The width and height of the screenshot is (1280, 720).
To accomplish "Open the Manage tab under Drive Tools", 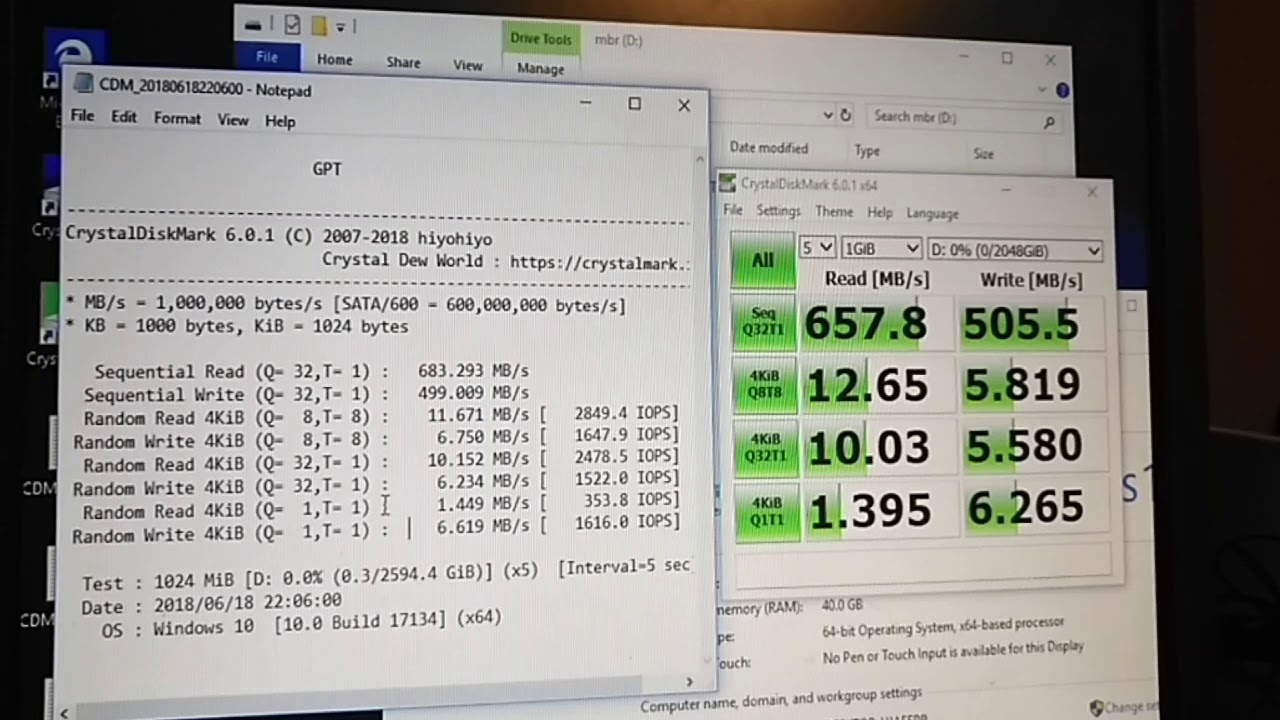I will click(x=541, y=69).
